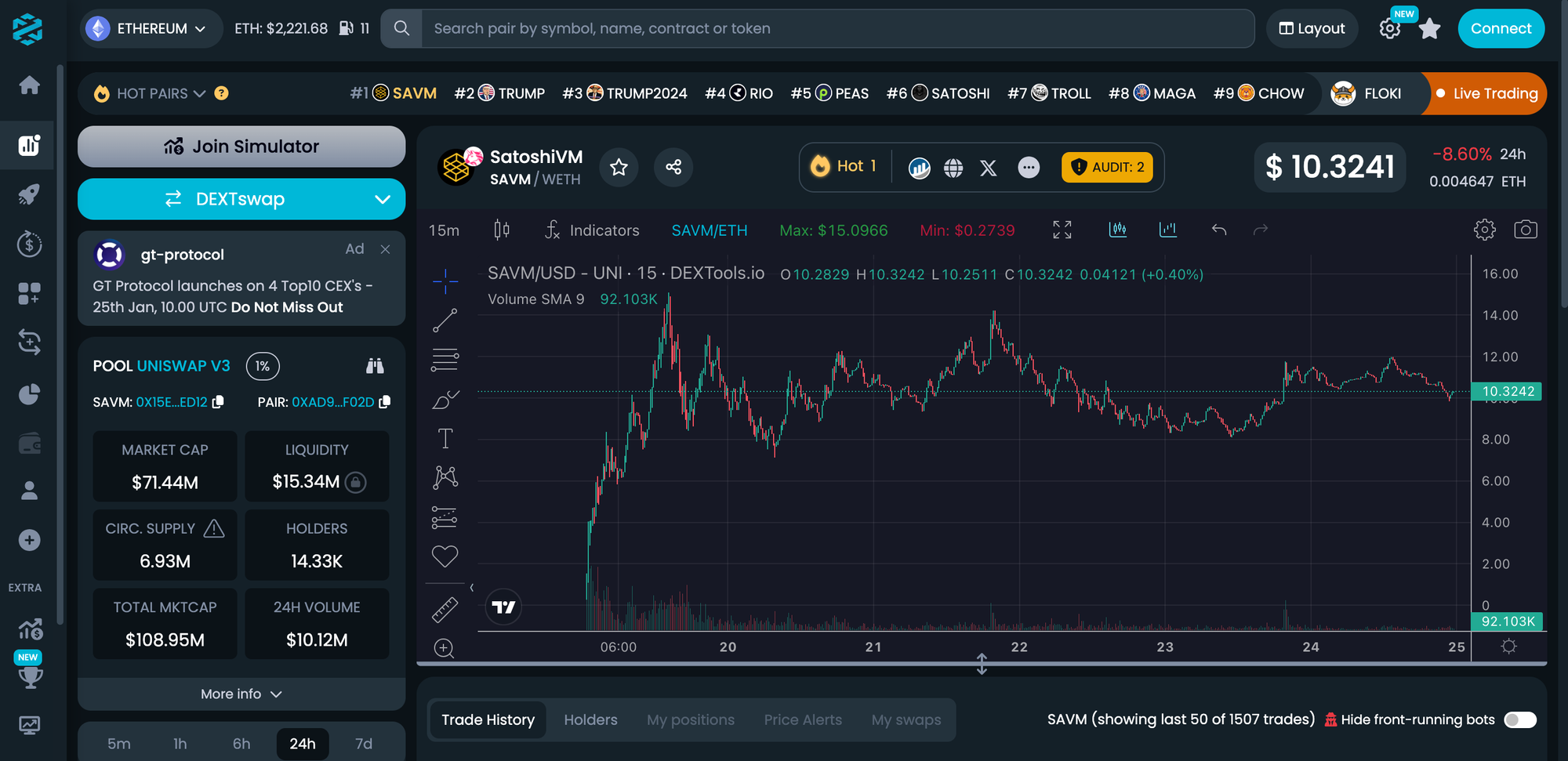This screenshot has width=1568, height=761.
Task: Select the ruler measure tool
Action: pyautogui.click(x=445, y=610)
